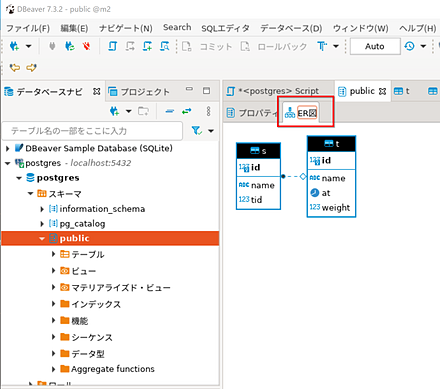Screen dimensions: 440x389
Task: Open the ファイル(F) menu
Action: pos(28,28)
